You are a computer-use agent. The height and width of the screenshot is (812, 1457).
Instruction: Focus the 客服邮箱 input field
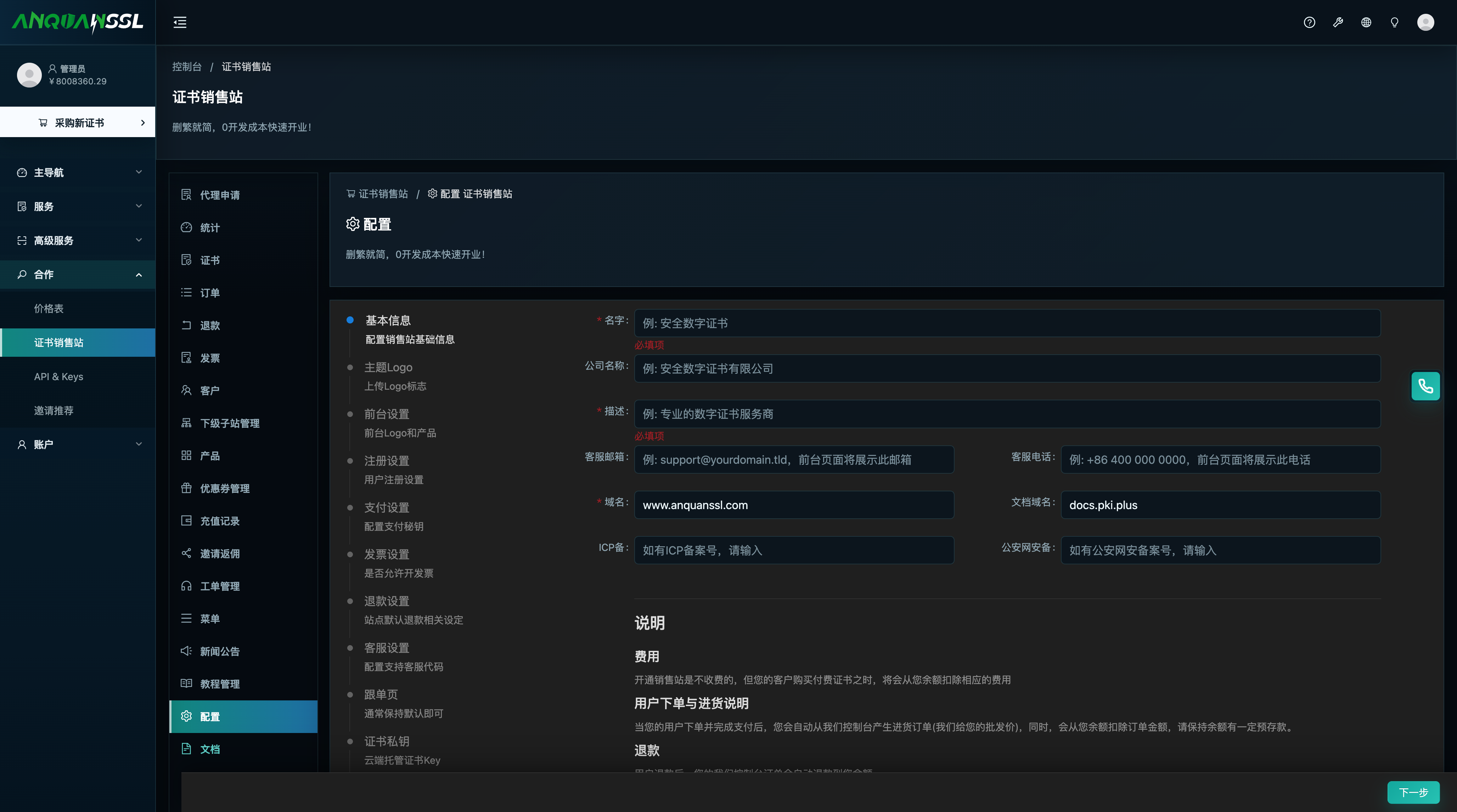click(794, 460)
